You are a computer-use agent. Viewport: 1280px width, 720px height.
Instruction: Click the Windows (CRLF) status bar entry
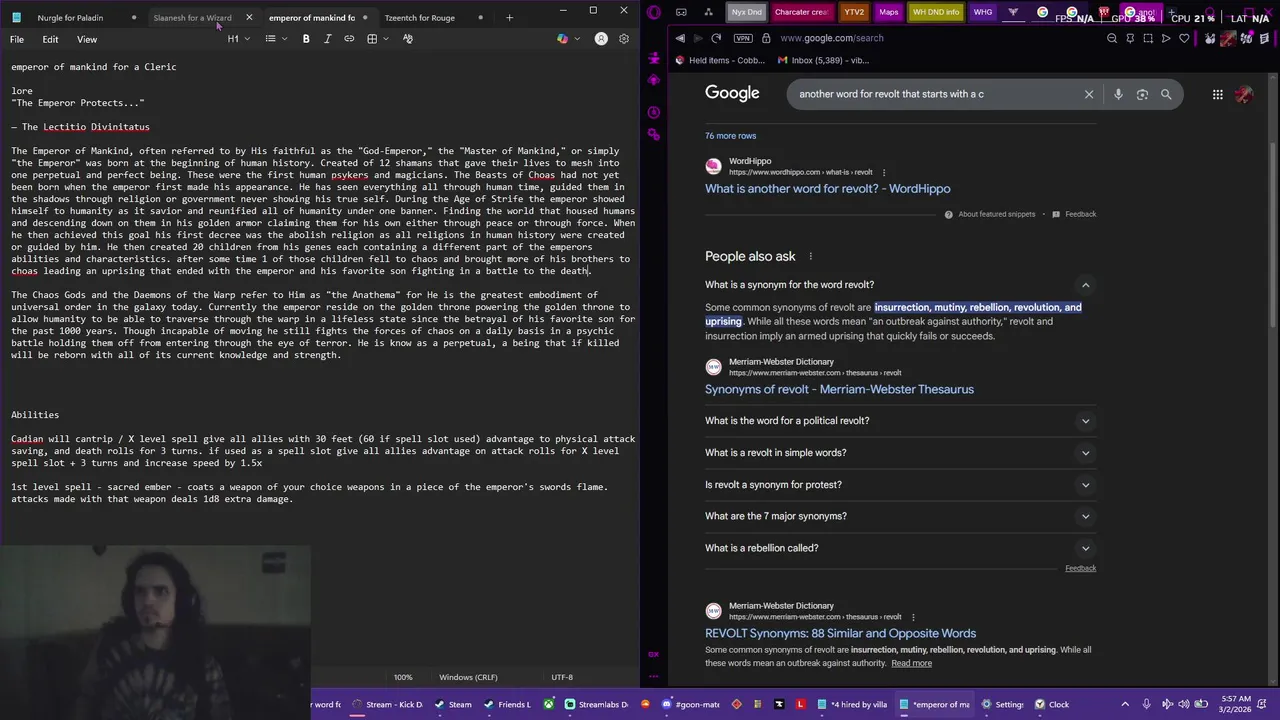468,677
